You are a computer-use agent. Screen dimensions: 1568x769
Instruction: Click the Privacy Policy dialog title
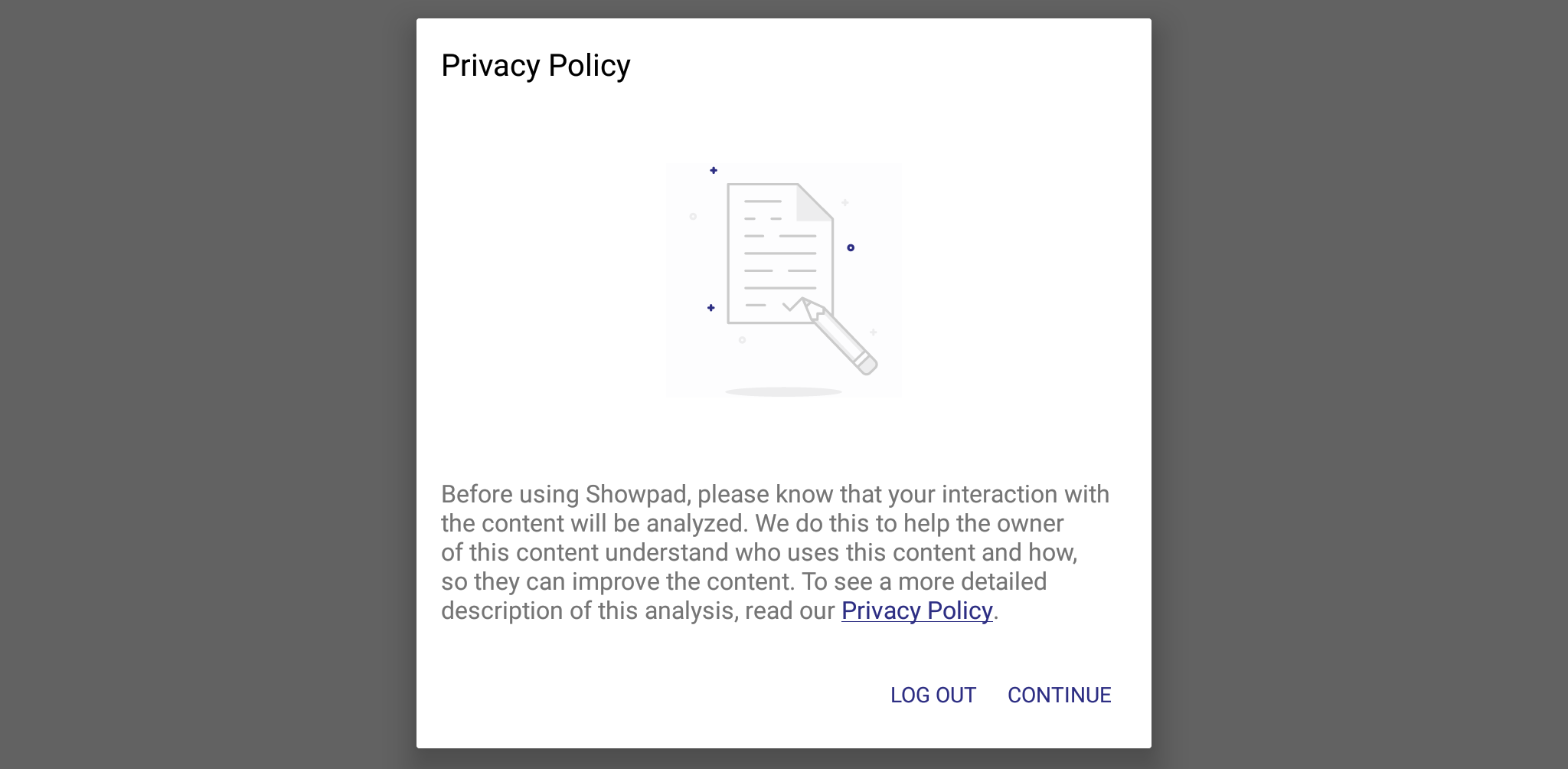pos(535,65)
